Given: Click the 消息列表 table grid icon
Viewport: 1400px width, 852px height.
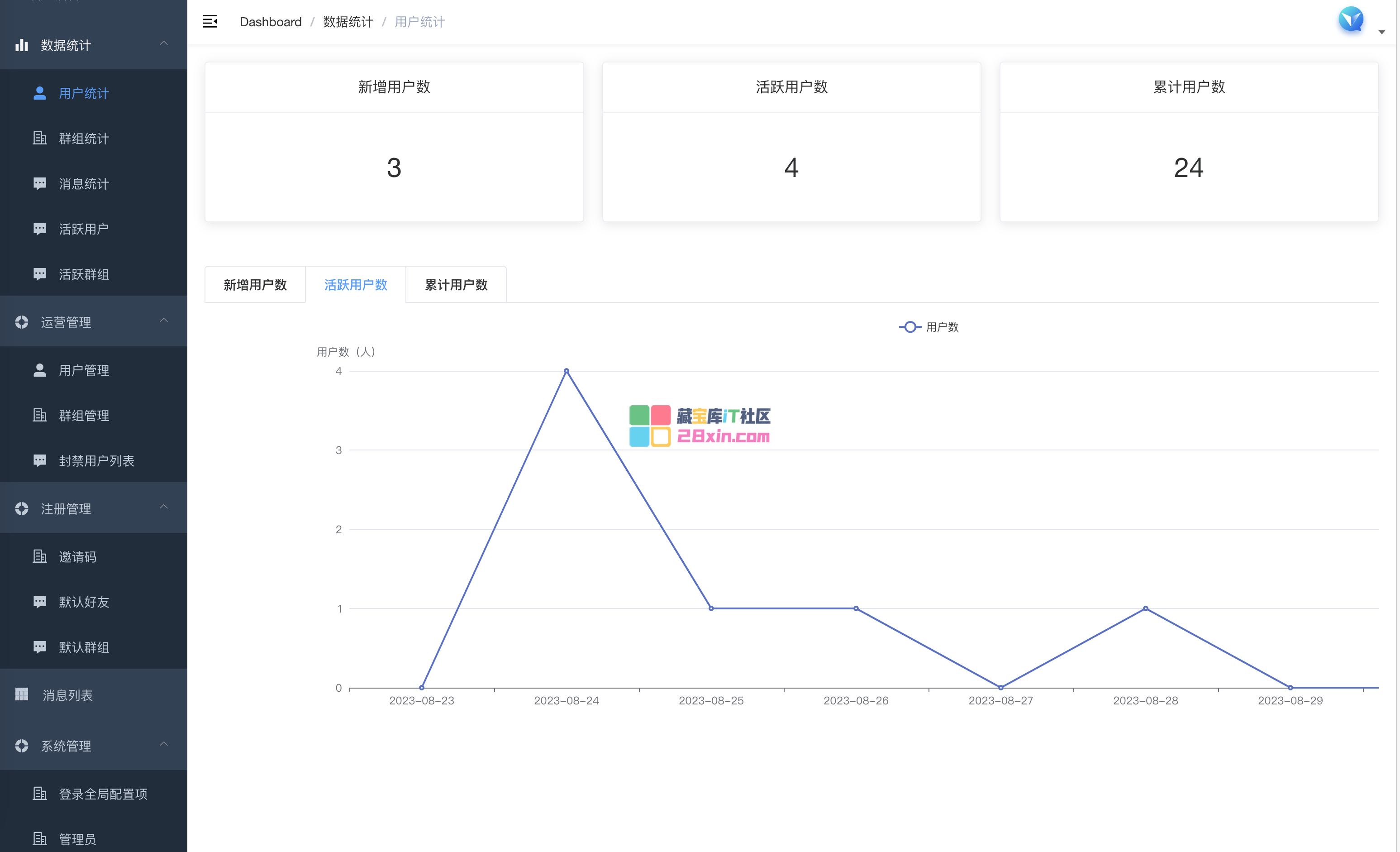Looking at the screenshot, I should (x=22, y=694).
